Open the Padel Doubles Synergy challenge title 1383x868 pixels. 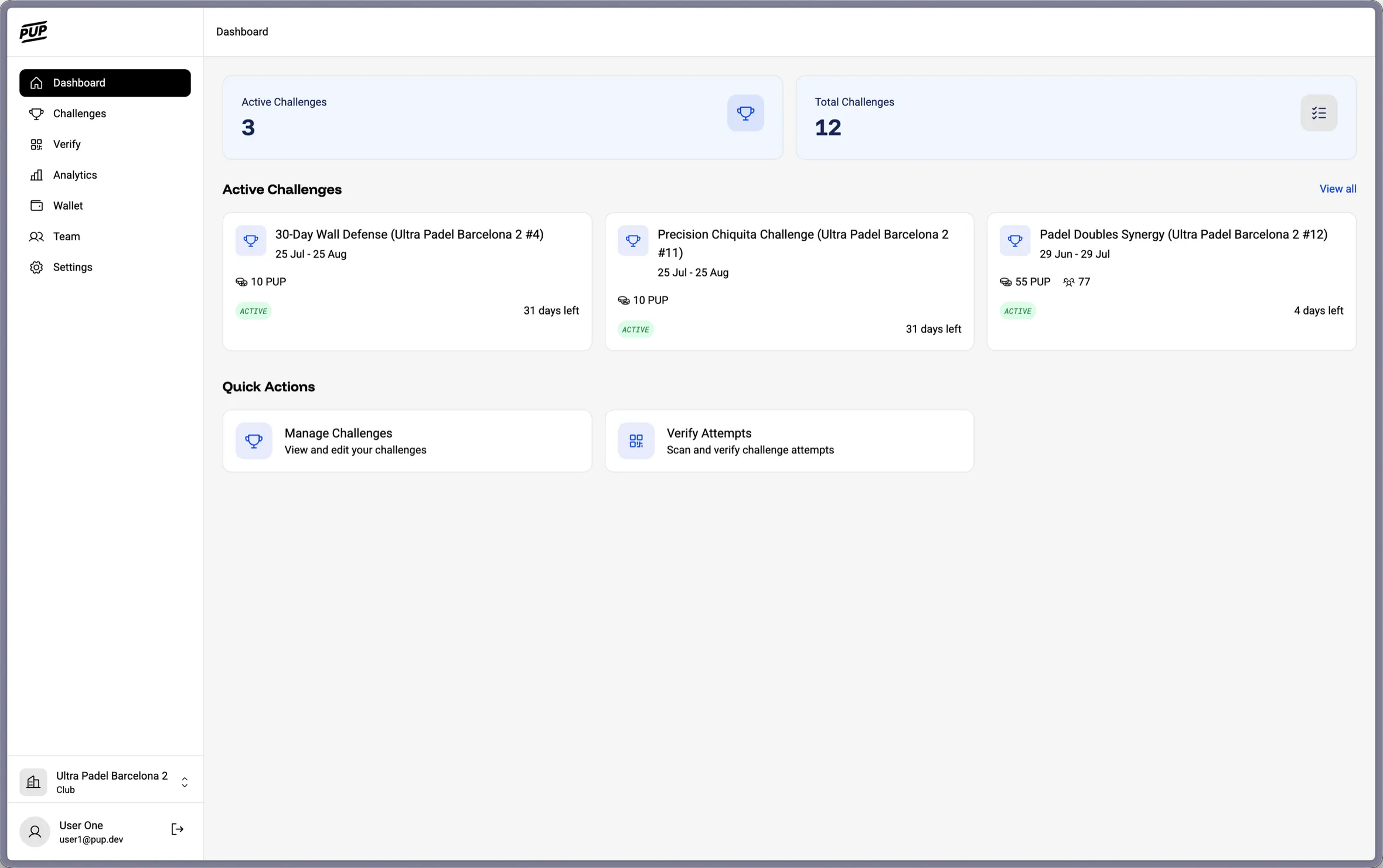(x=1183, y=235)
